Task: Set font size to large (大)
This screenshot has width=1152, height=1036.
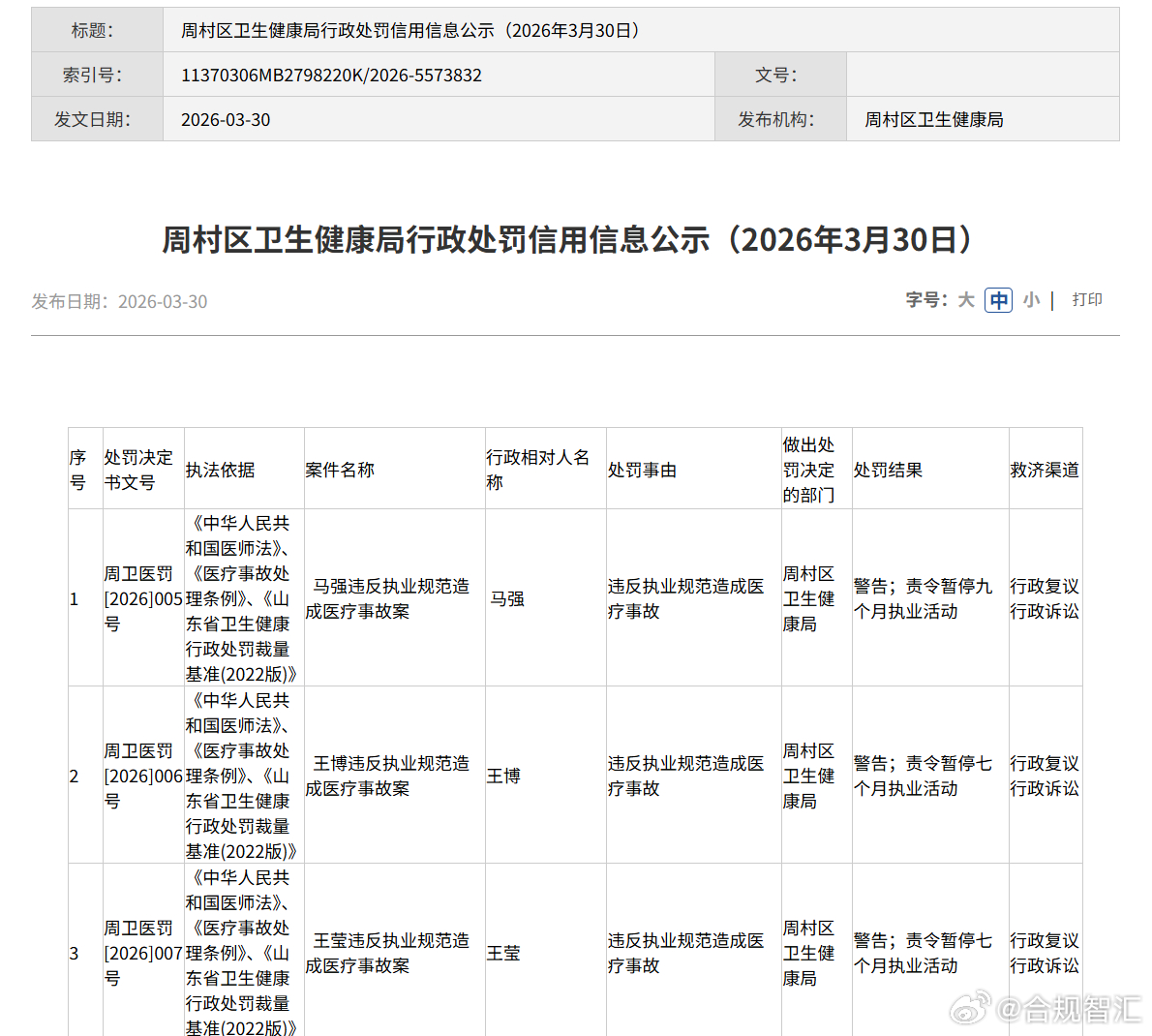Action: [966, 300]
